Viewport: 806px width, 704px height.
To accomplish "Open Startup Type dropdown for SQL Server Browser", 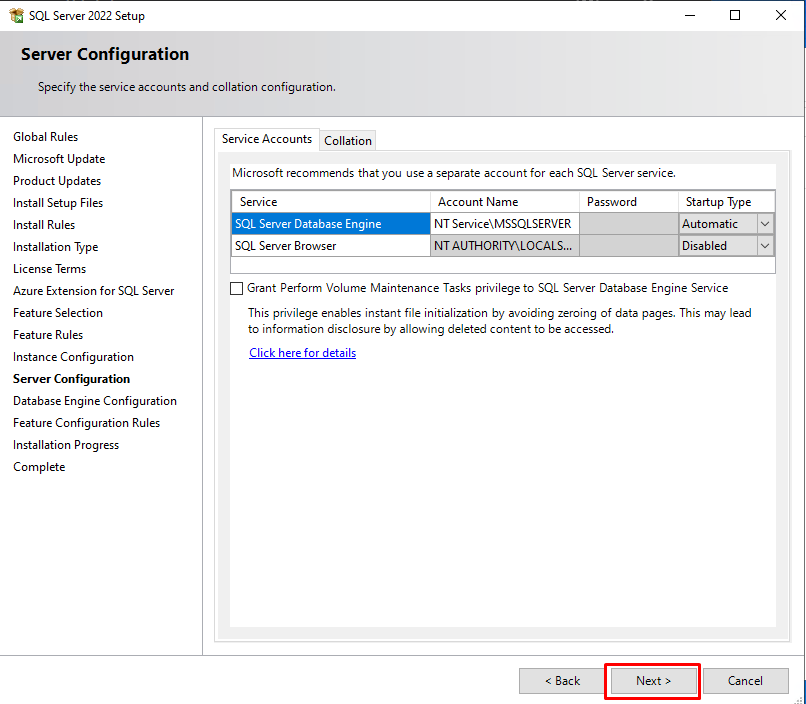I will point(765,246).
